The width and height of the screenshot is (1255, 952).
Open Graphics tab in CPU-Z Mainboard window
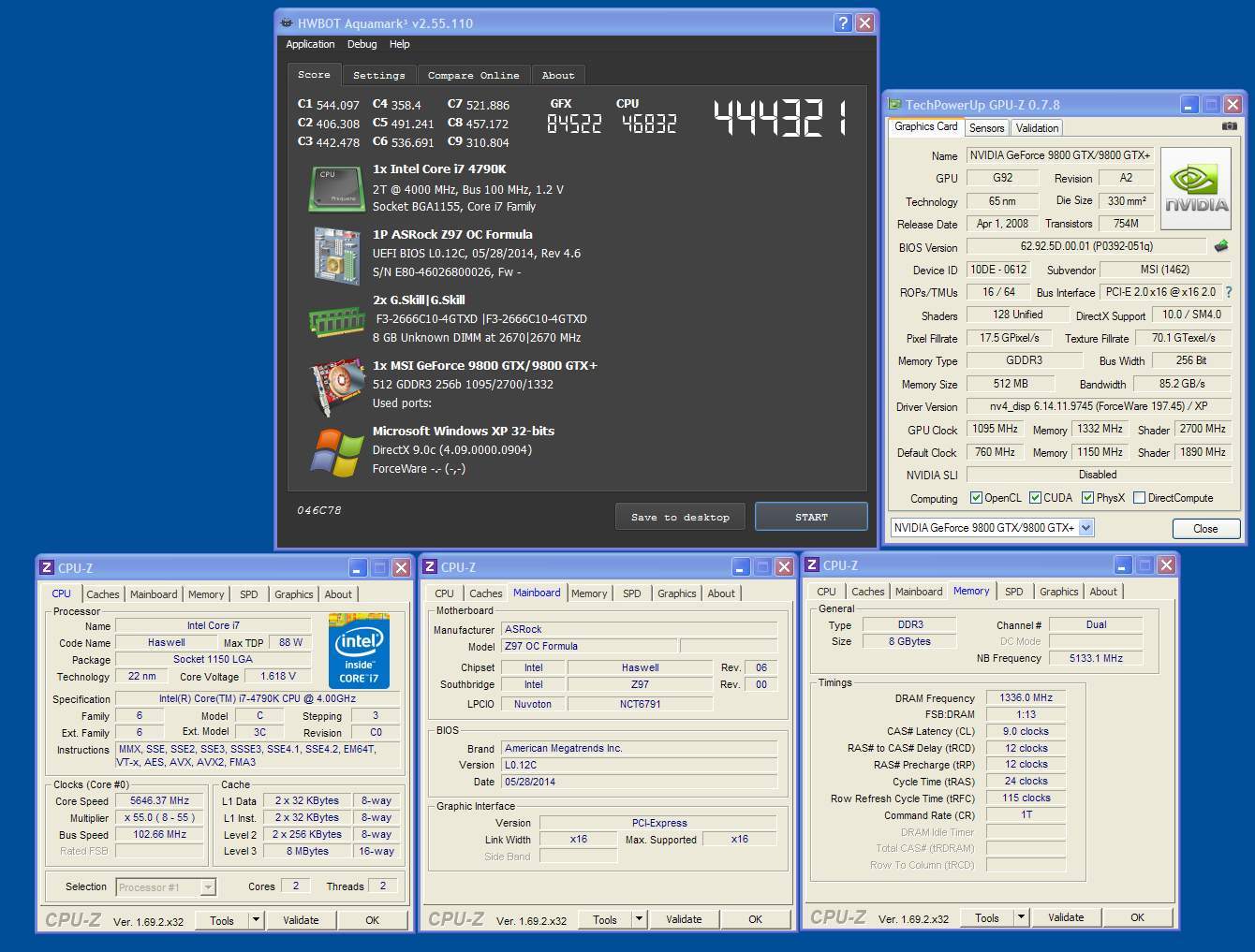tap(677, 593)
